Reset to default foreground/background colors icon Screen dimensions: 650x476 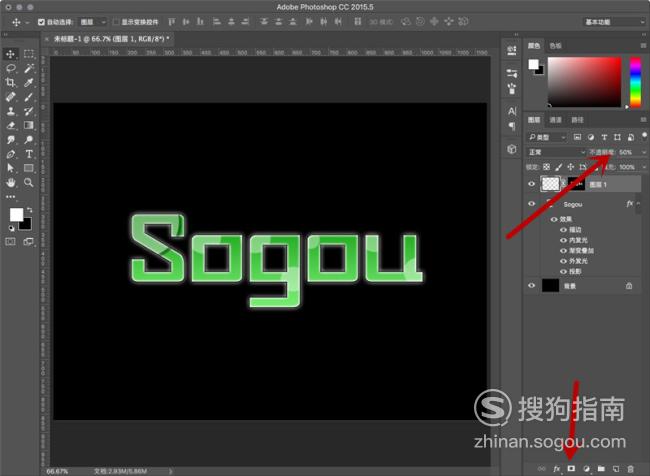point(11,228)
